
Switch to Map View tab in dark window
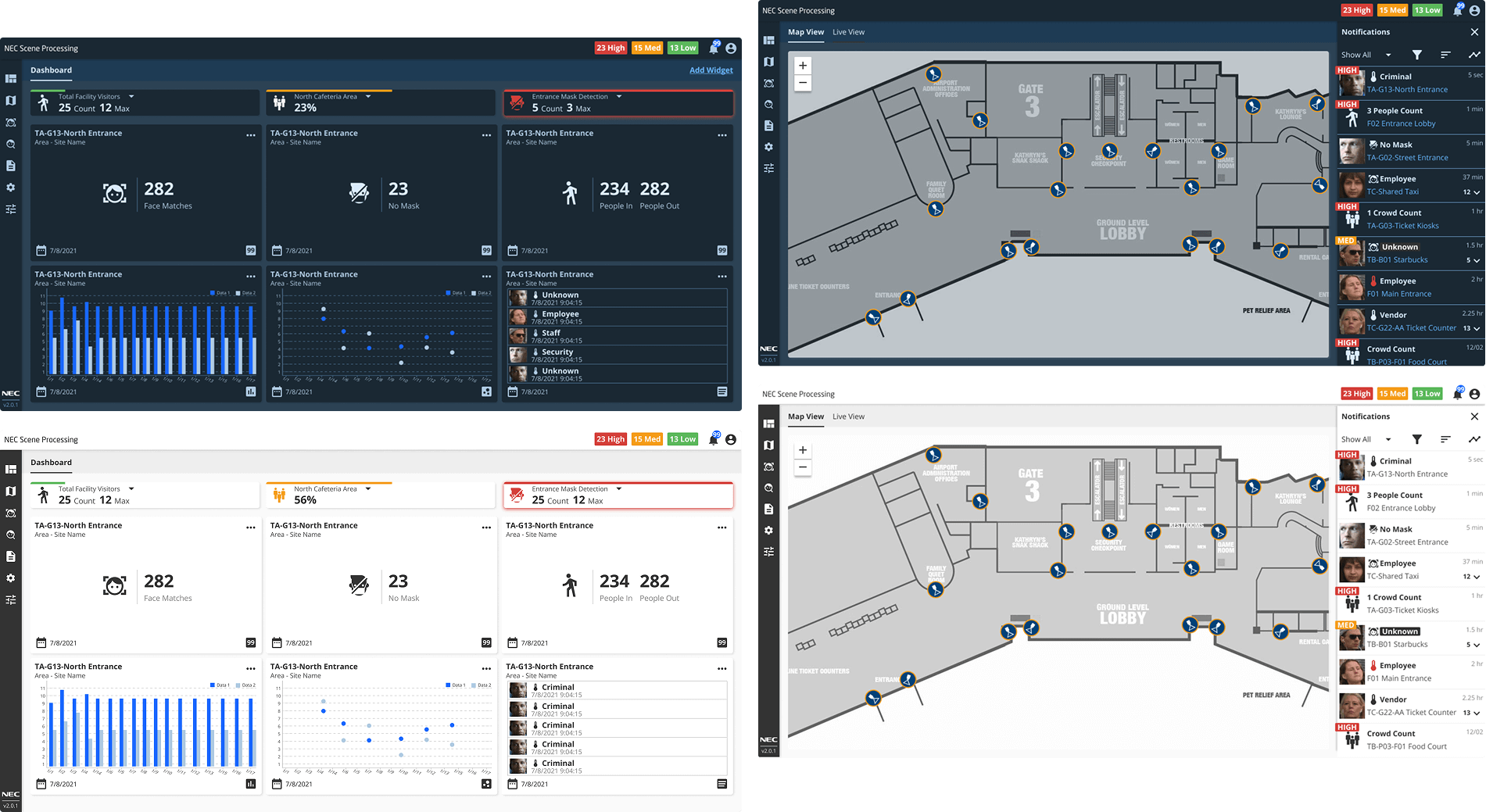[x=806, y=32]
